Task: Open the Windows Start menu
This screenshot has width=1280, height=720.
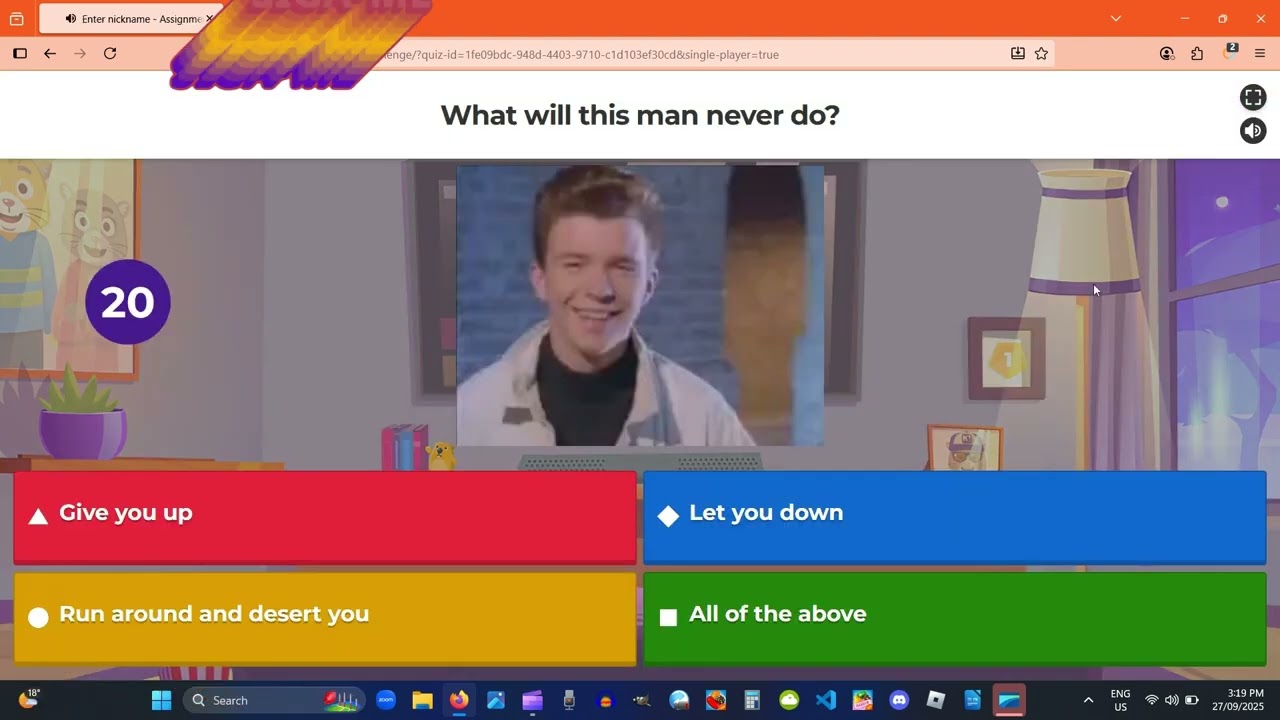Action: pos(161,700)
